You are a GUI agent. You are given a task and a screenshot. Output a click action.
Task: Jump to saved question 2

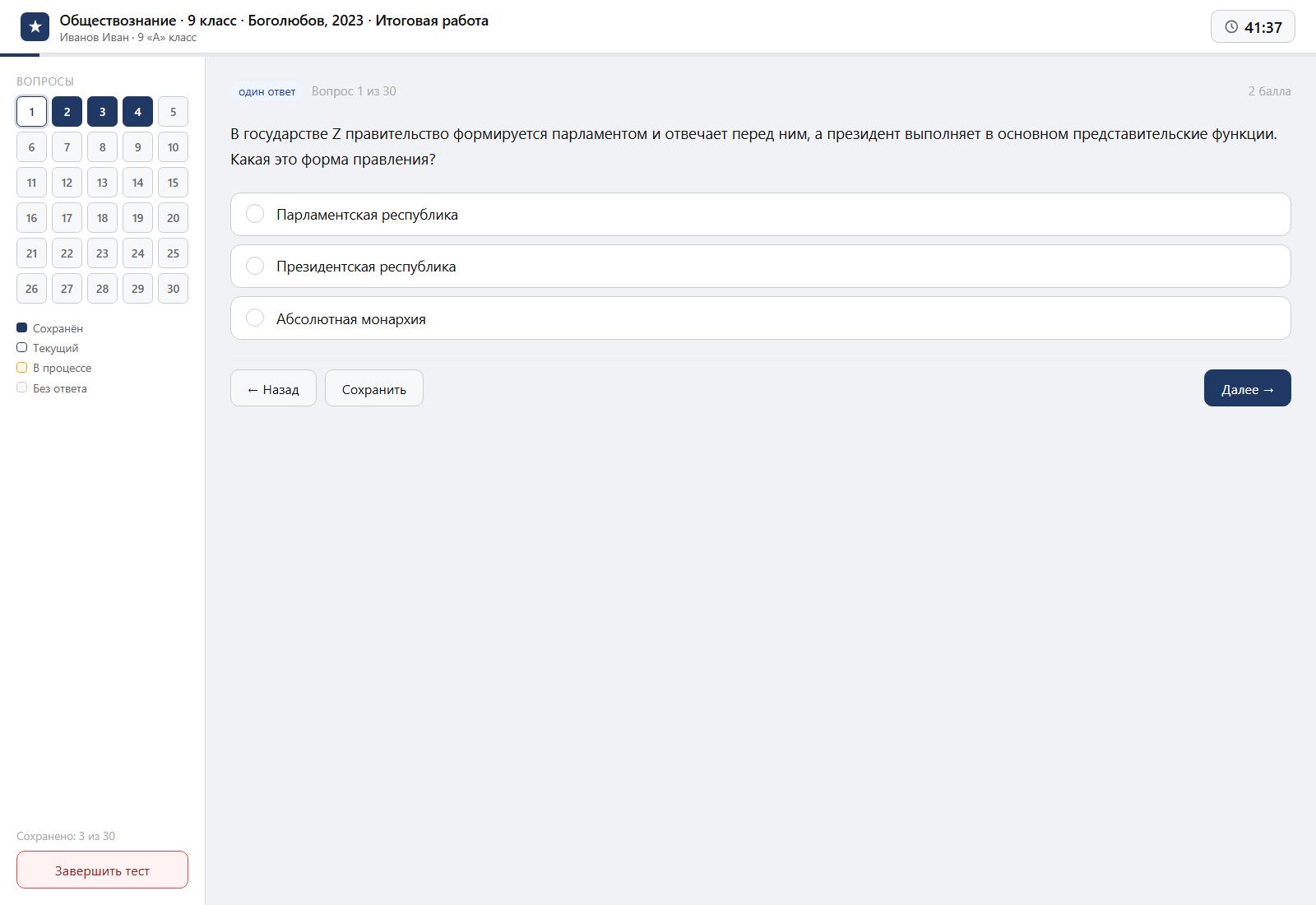[x=67, y=112]
